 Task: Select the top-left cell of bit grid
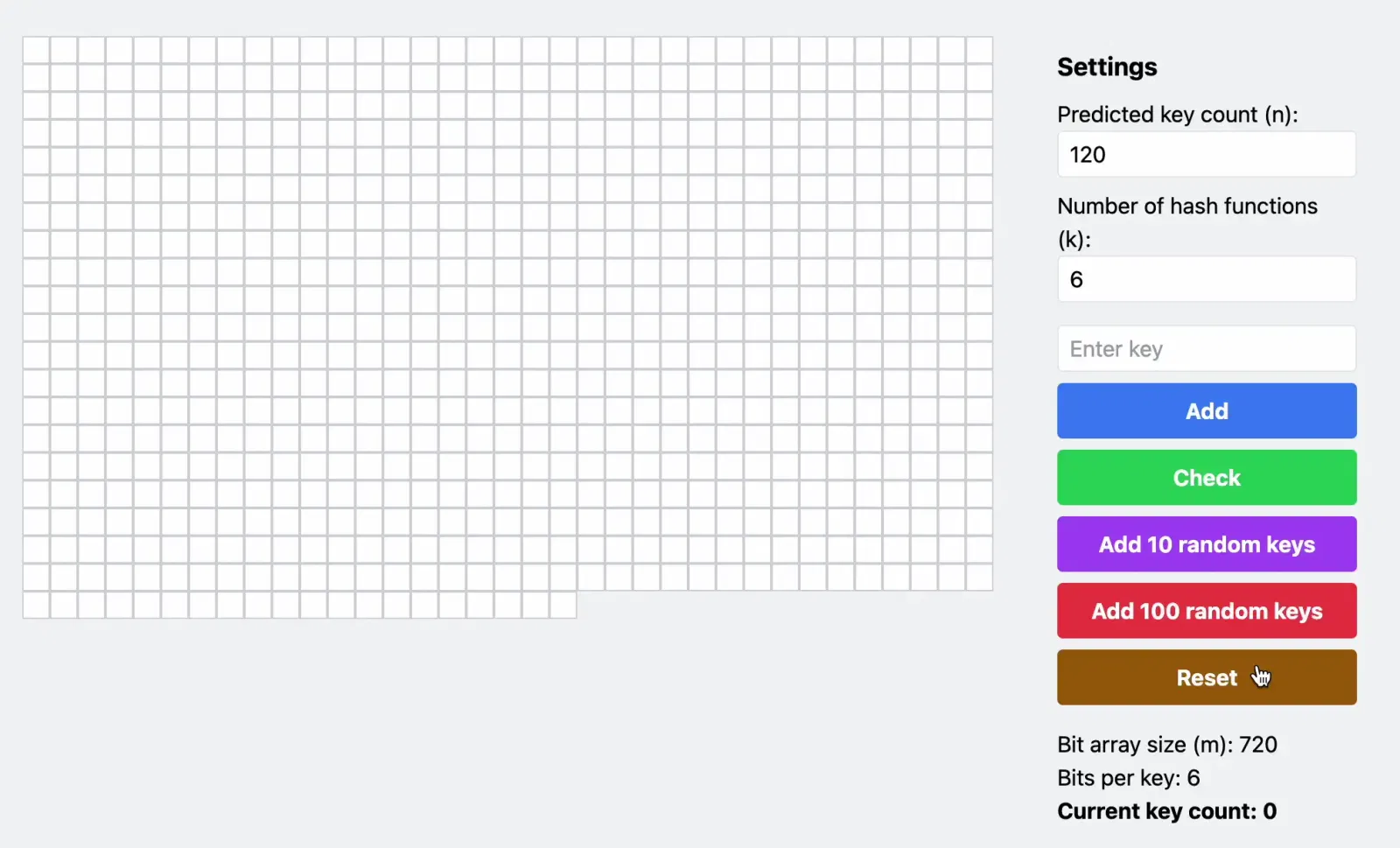(x=36, y=50)
